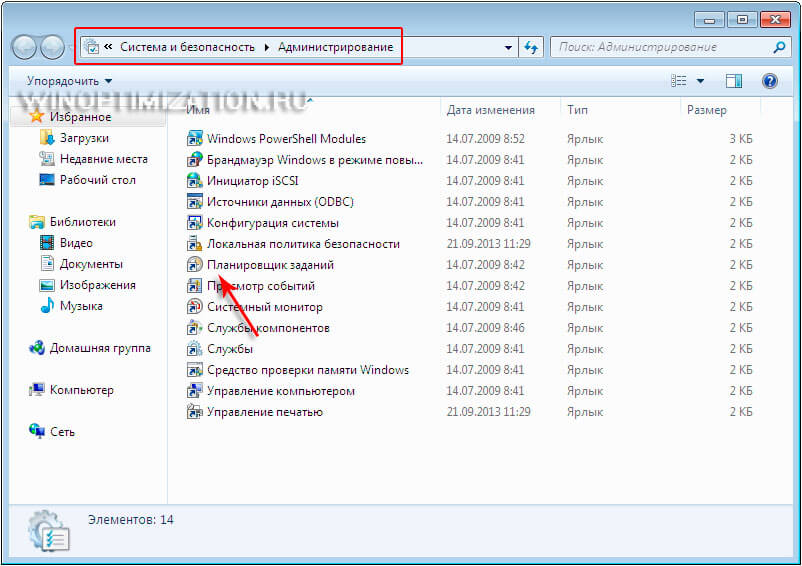Click the Службы компонентов icon
The image size is (802, 566).
click(194, 327)
